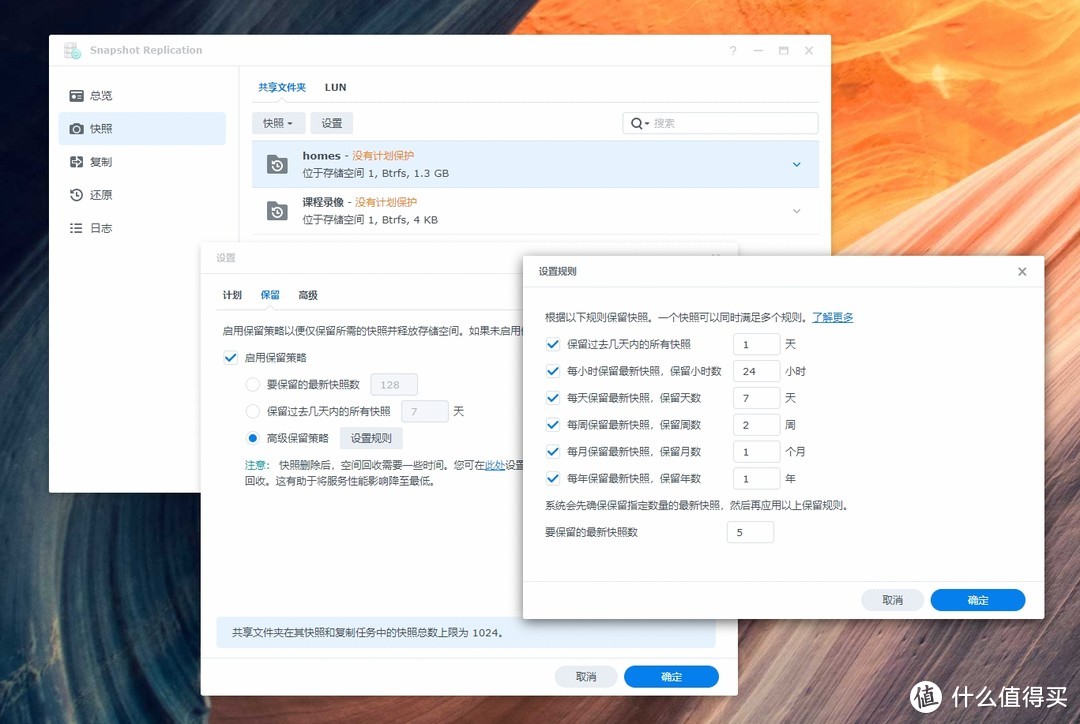Toggle the 启用保留策略 checkbox
1080x724 pixels.
point(231,357)
